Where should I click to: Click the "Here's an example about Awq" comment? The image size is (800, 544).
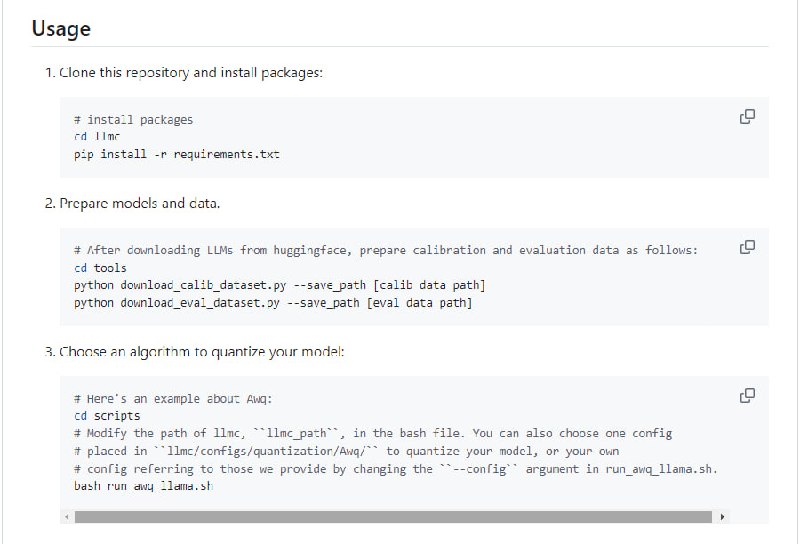pos(172,398)
